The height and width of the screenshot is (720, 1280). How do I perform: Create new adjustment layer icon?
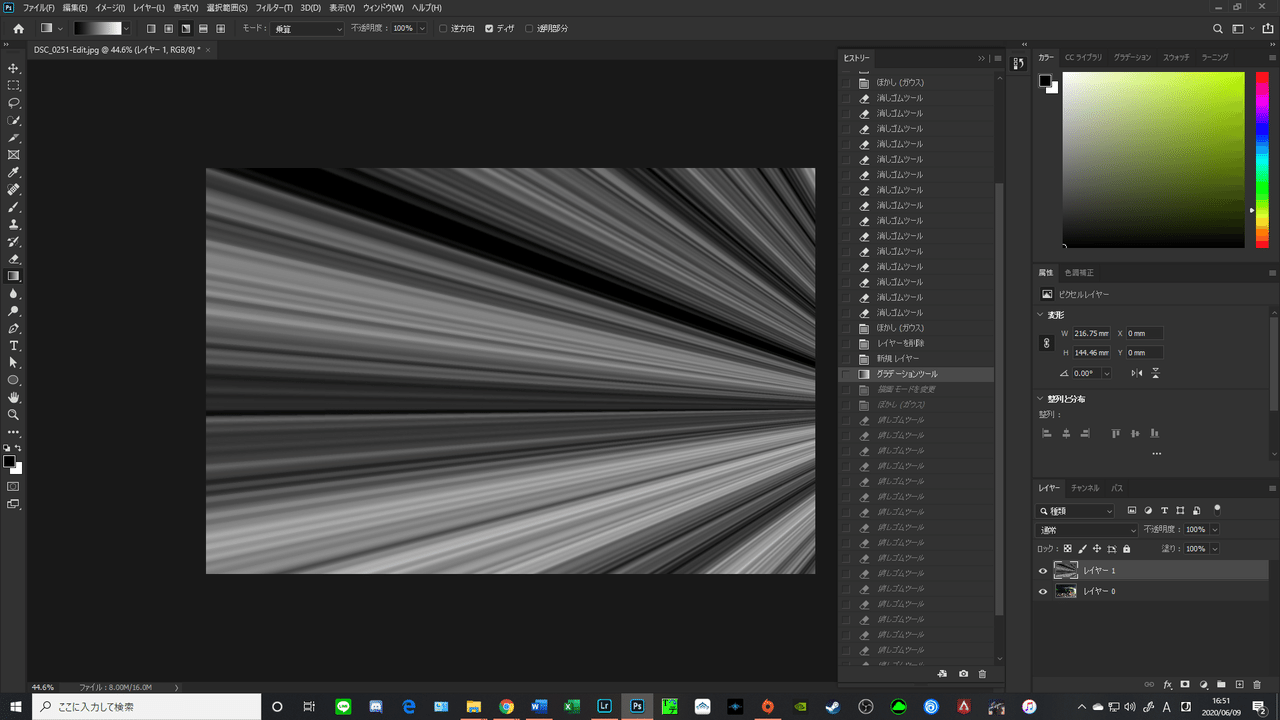point(1204,685)
